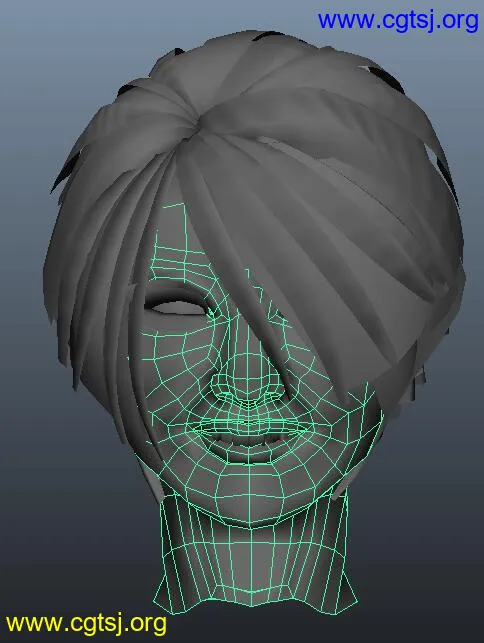Click the yellow www.cgtsj.org watermark link
Viewport: 484px width, 643px height.
tap(87, 623)
